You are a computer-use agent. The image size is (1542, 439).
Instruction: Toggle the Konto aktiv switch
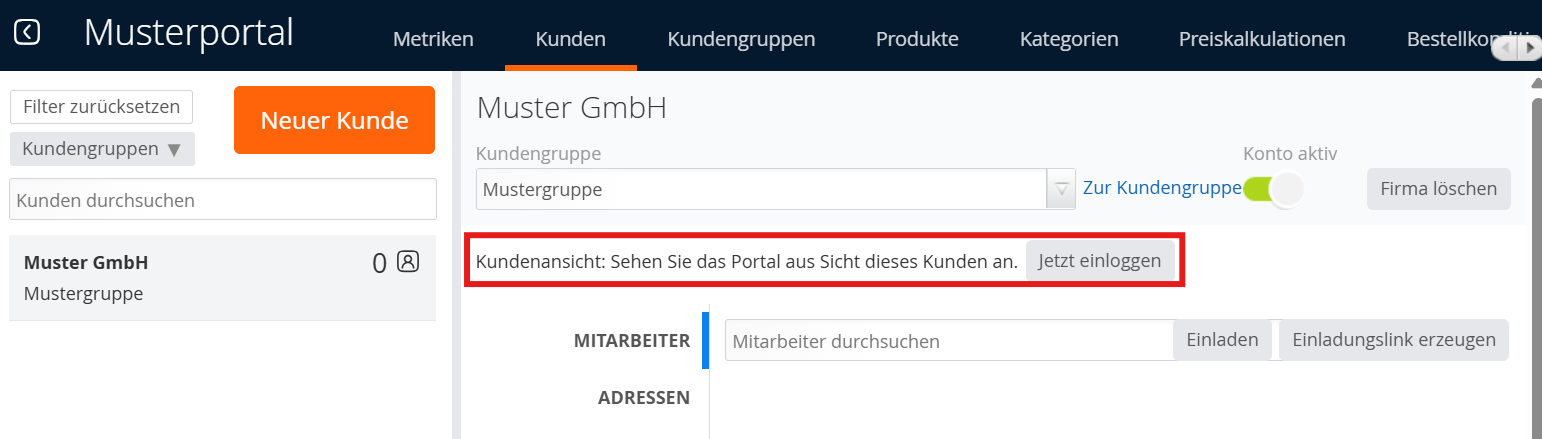1273,189
